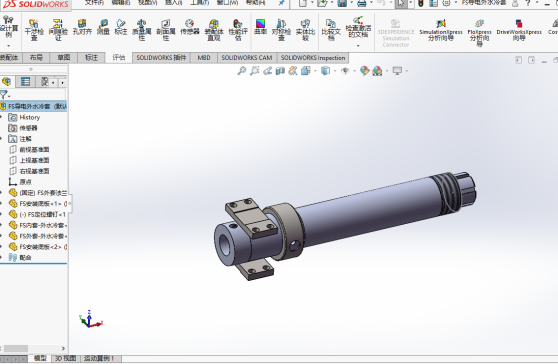The image size is (558, 364).
Task: Open the feature tree filter dropdown
Action: (5, 95)
